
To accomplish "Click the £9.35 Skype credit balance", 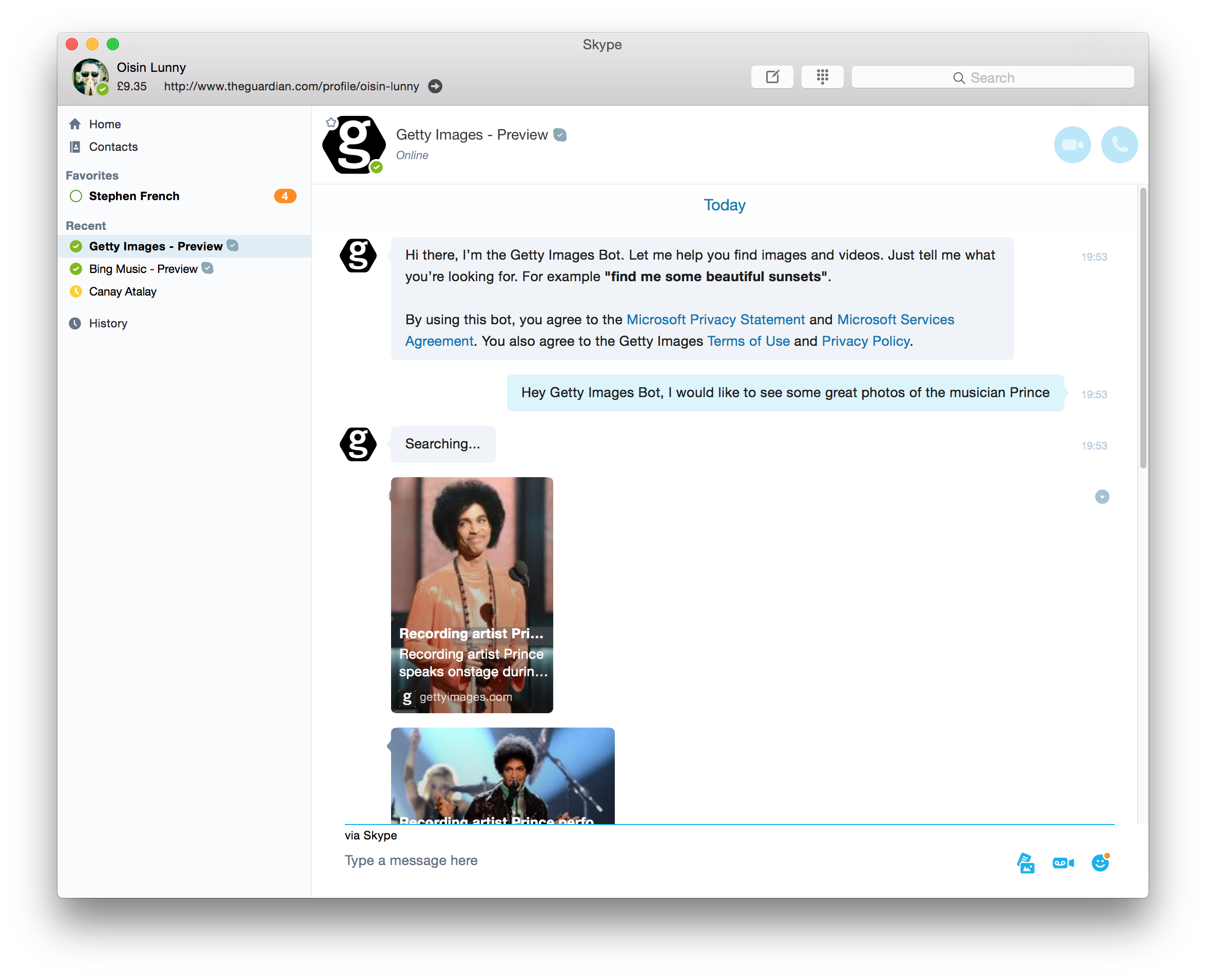I will coord(131,86).
